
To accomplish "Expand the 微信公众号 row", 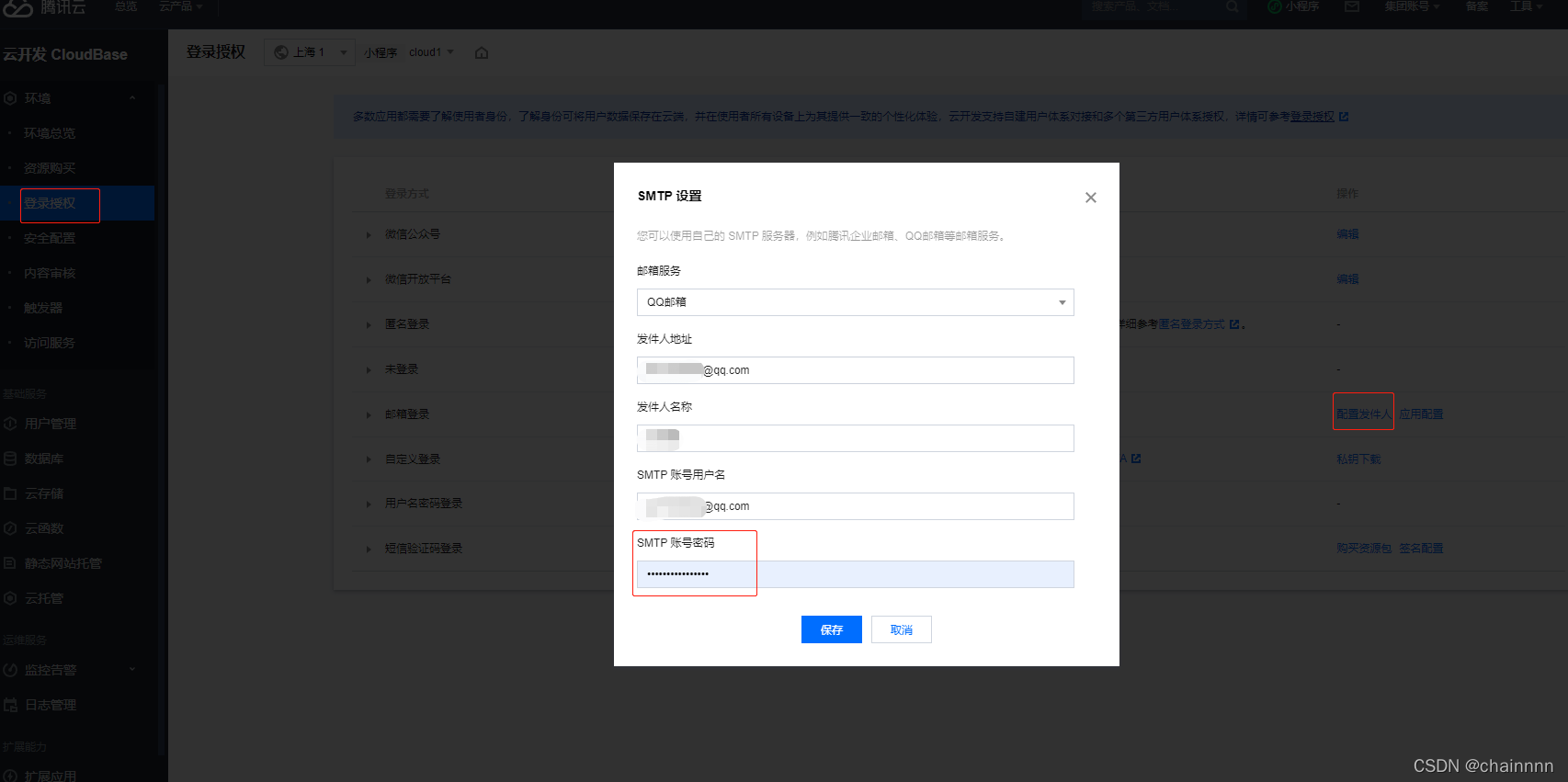I will [369, 235].
